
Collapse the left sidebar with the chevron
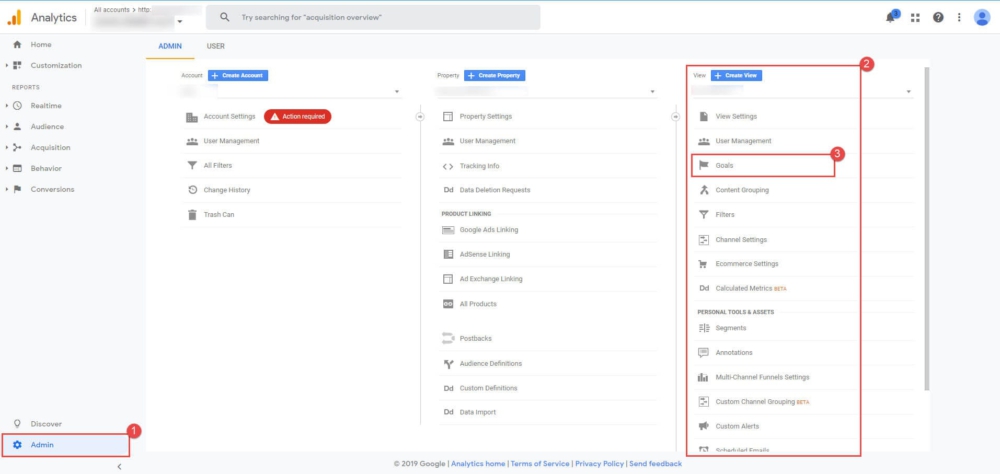point(119,467)
